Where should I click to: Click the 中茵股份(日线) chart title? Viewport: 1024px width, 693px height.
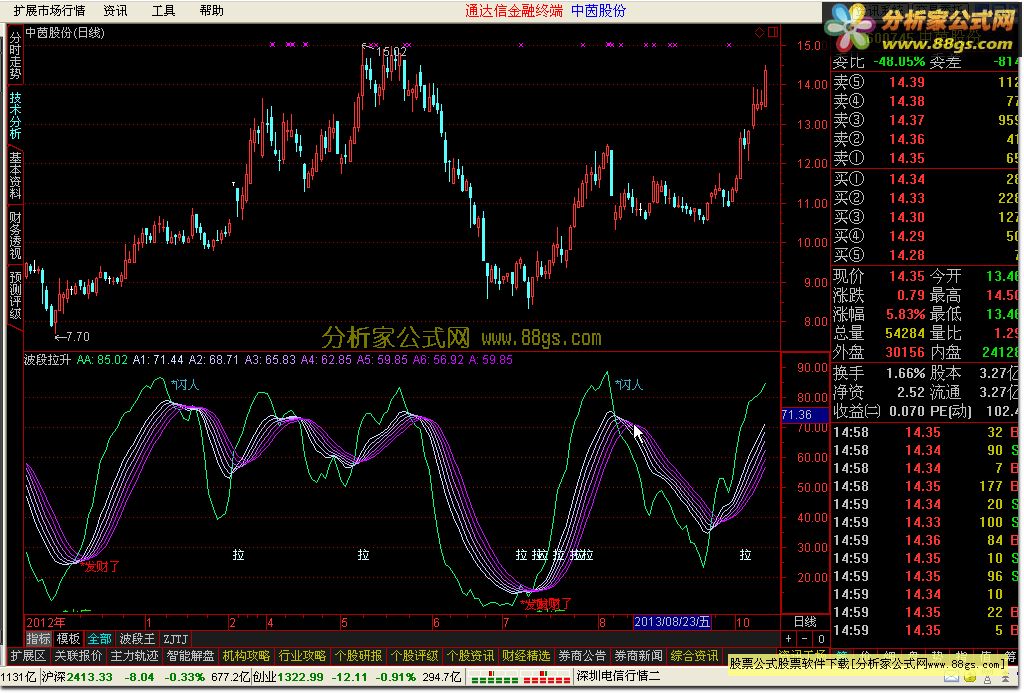(x=65, y=33)
